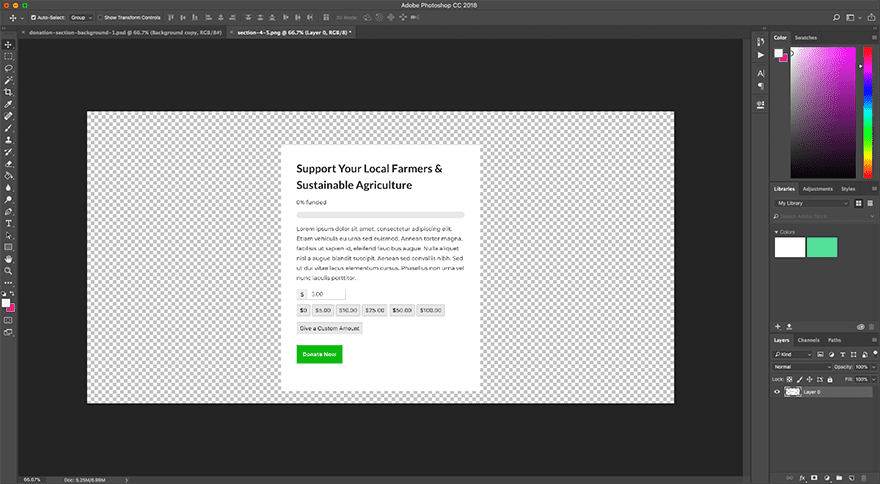
Task: Hide Layer 0 with the eye icon
Action: pyautogui.click(x=778, y=392)
